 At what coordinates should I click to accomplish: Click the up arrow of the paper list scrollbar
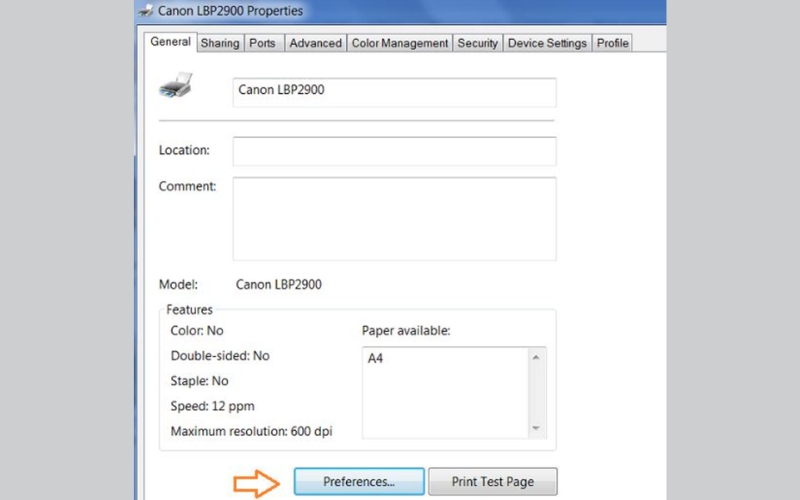click(x=536, y=357)
